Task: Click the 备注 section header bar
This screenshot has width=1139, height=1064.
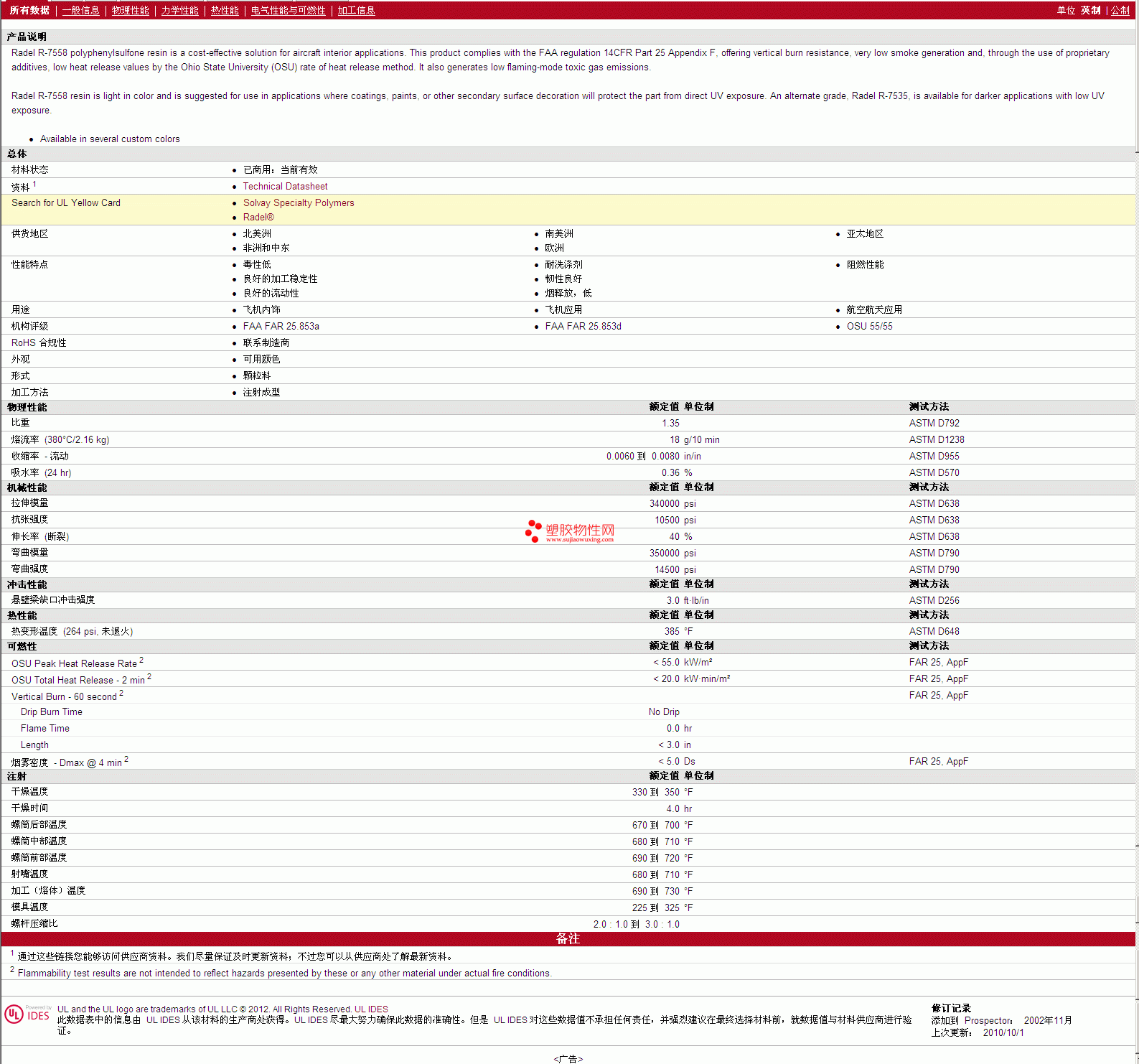Action: point(568,939)
